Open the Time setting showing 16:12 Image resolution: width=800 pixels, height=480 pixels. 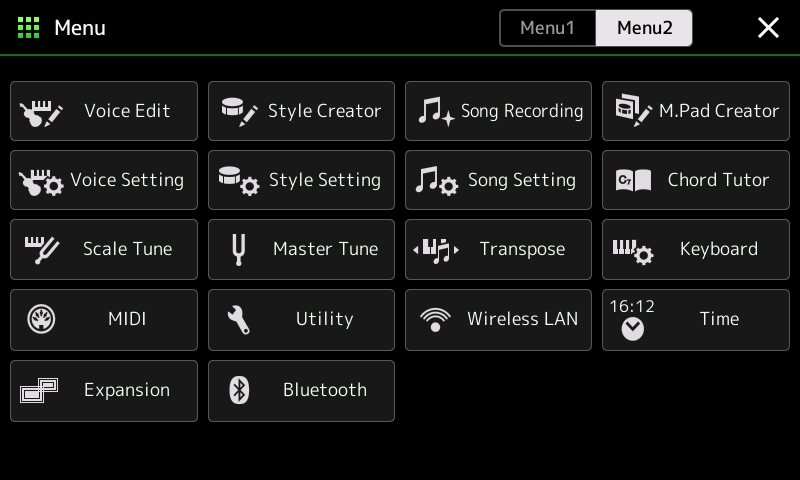pos(696,320)
